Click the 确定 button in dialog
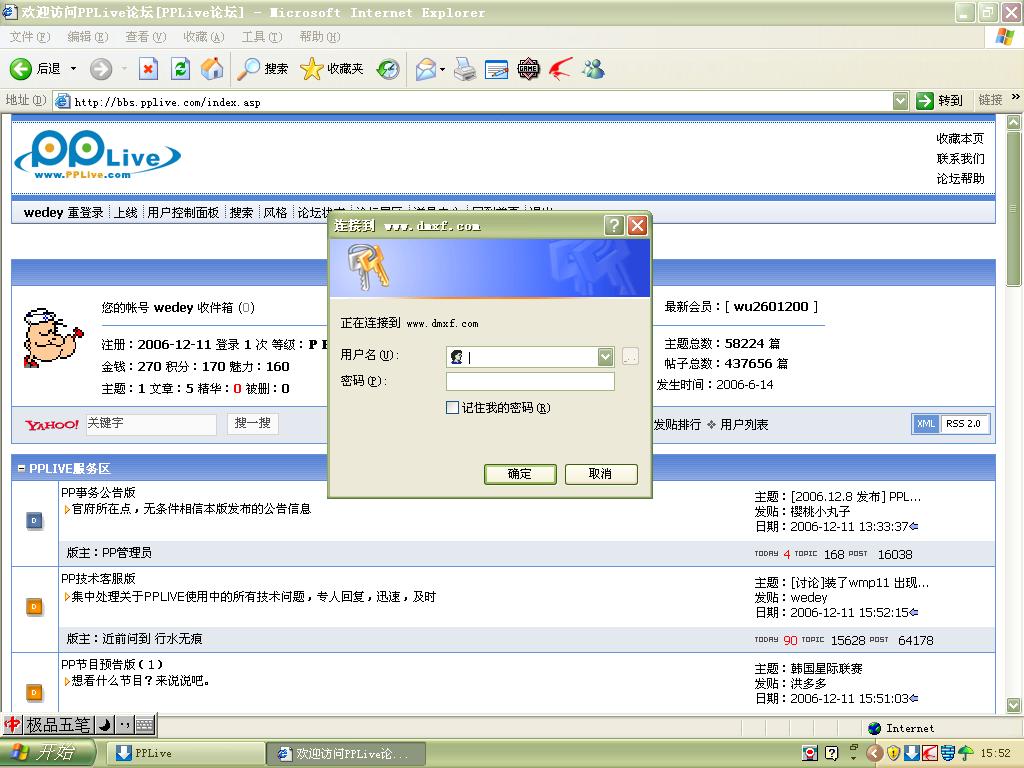 coord(520,474)
